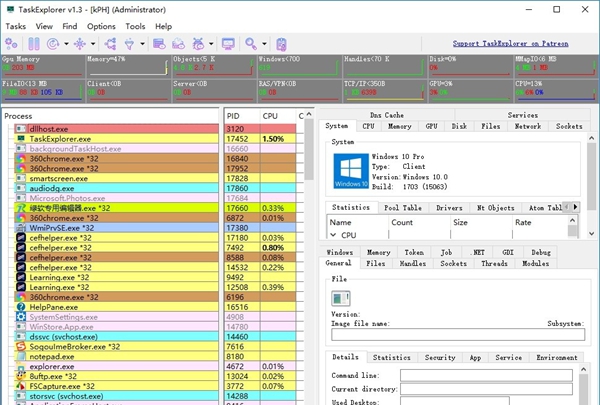
Task: Switch to the Dns Cache tab
Action: [x=386, y=115]
